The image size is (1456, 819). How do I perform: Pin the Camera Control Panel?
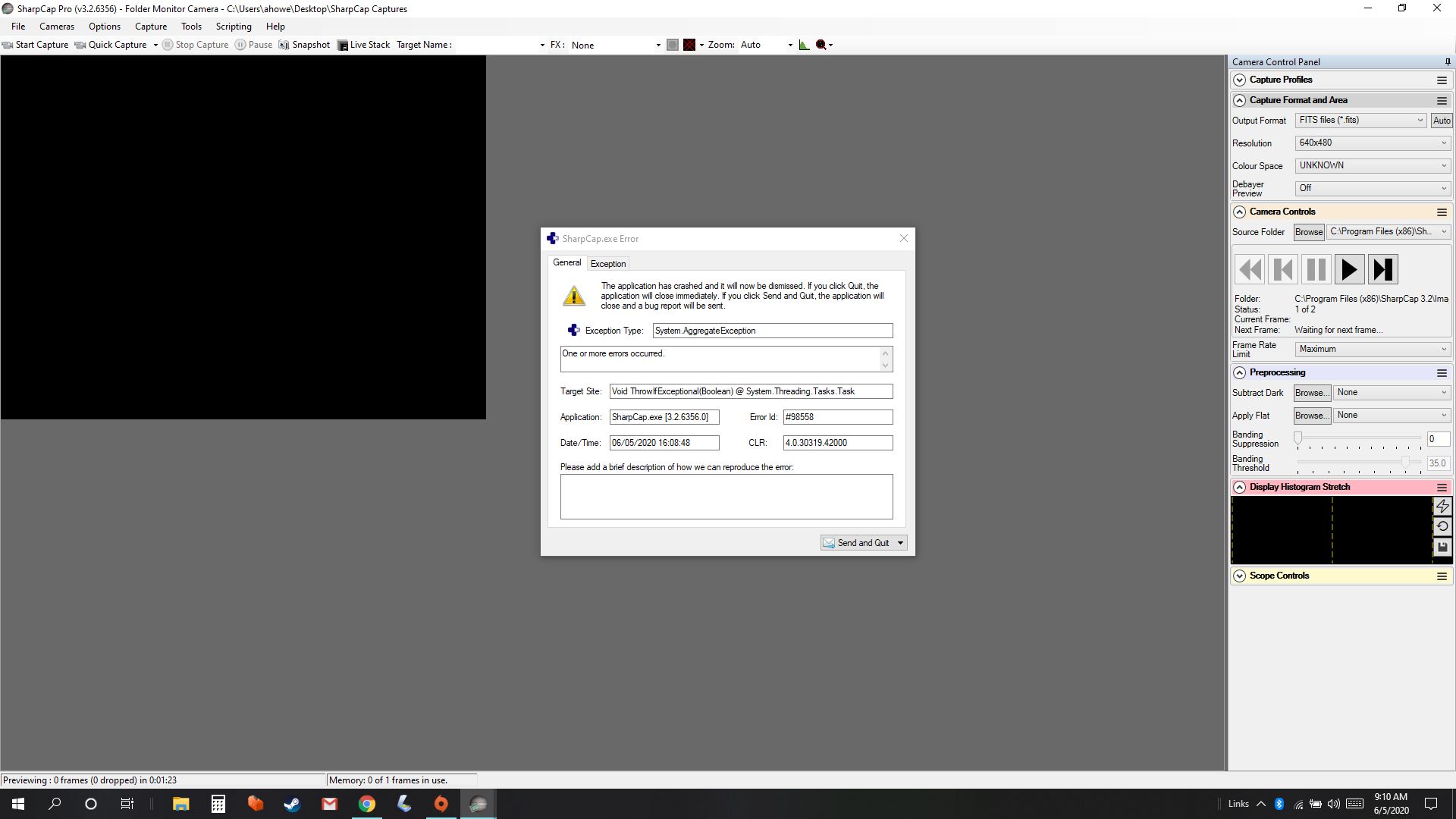[1447, 62]
